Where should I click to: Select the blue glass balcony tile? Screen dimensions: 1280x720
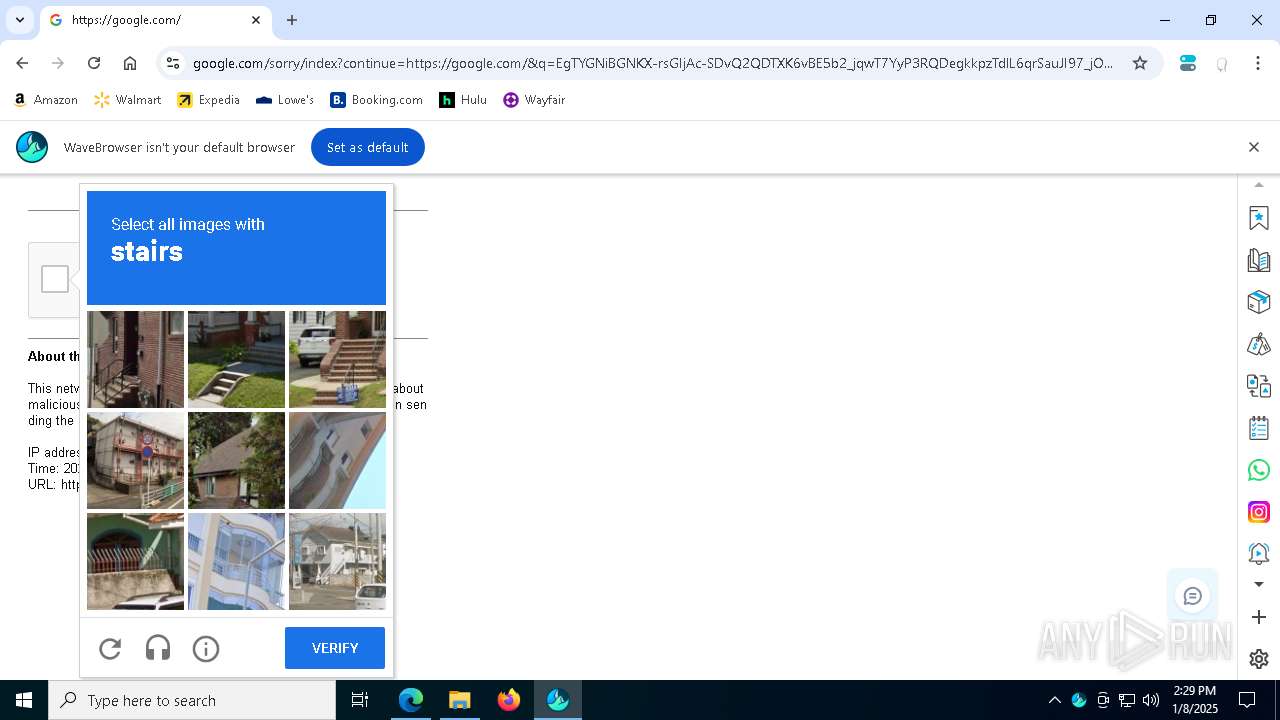236,561
